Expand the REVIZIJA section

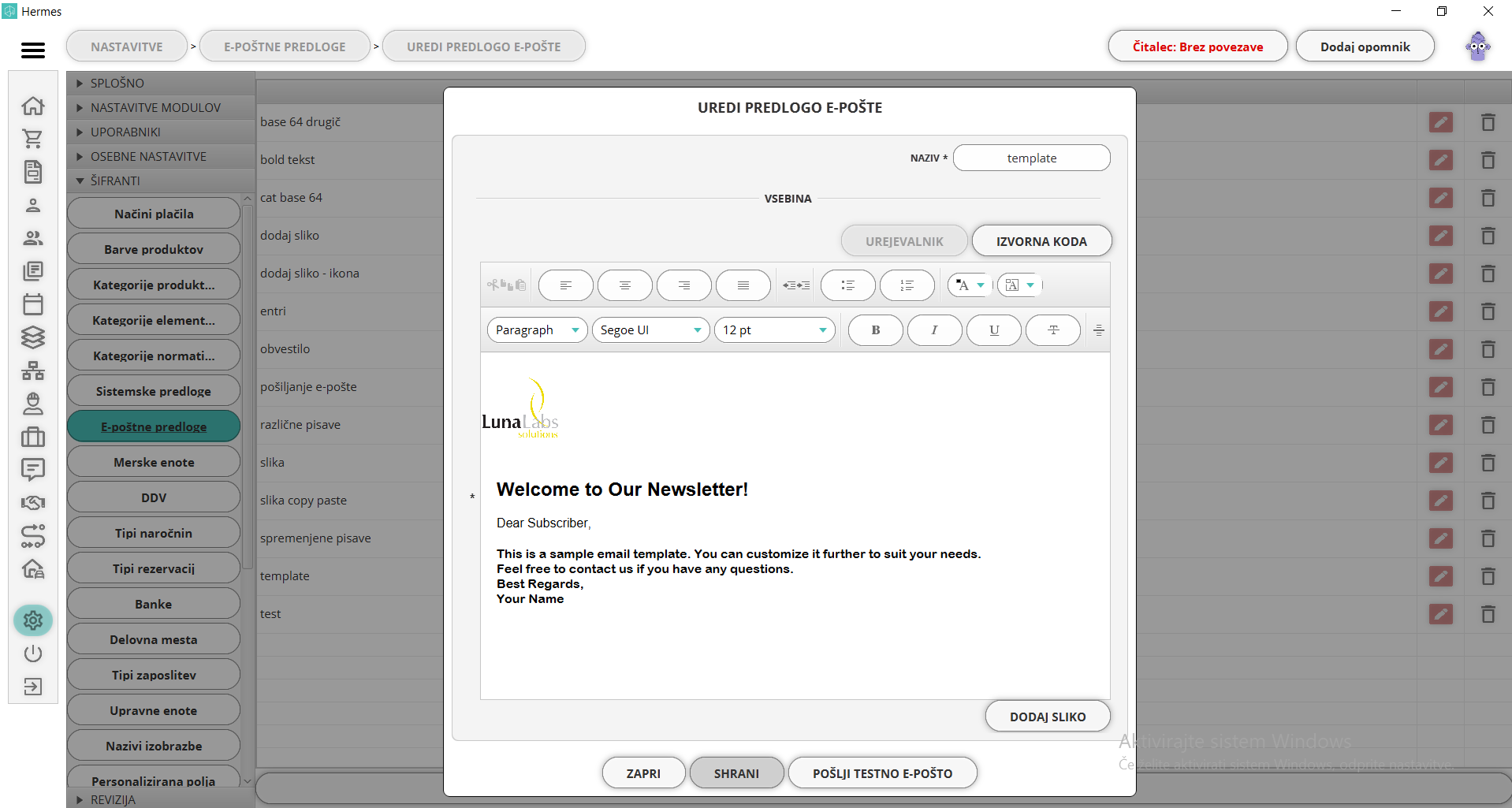point(161,799)
